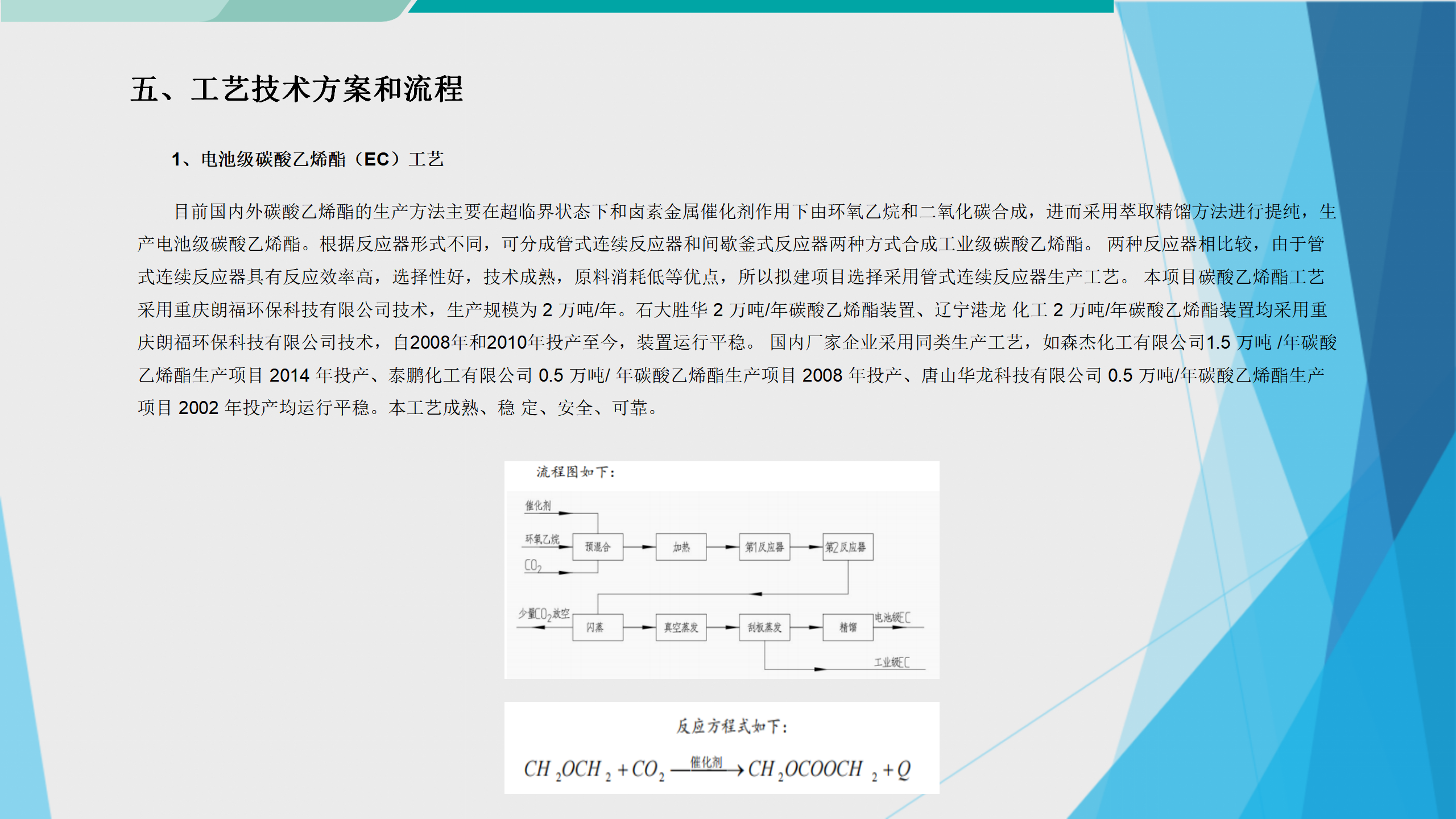Click the 精馏 flowchart box
This screenshot has width=1456, height=819.
(847, 627)
